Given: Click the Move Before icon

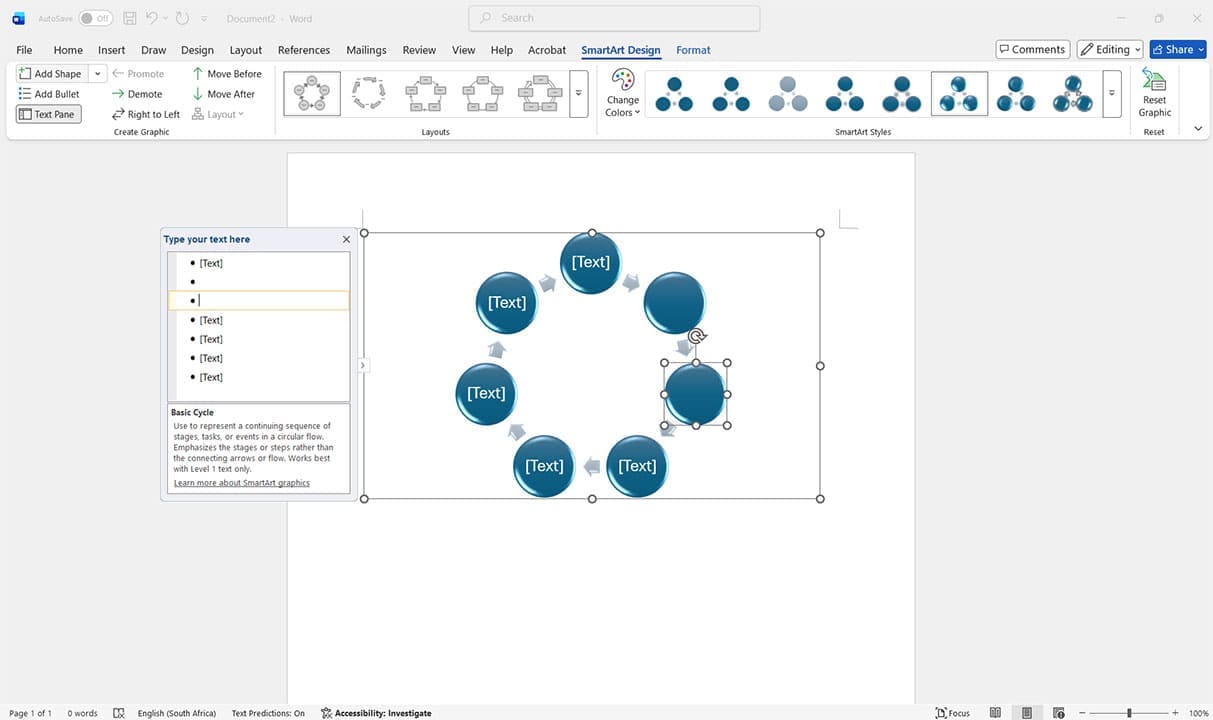Looking at the screenshot, I should pos(228,73).
